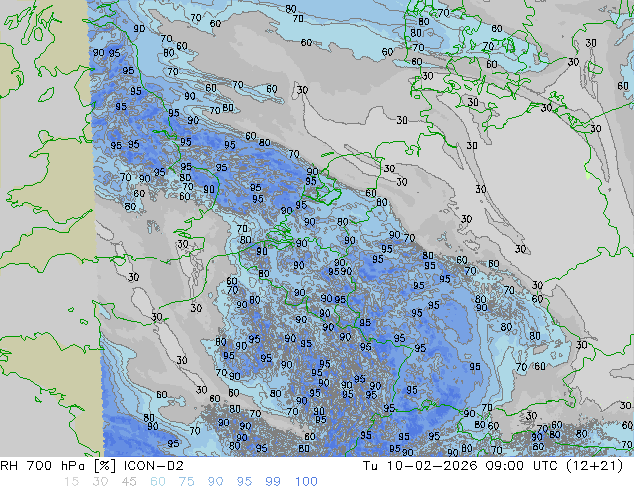Click the 90 value in the bottom legend

coord(216,482)
